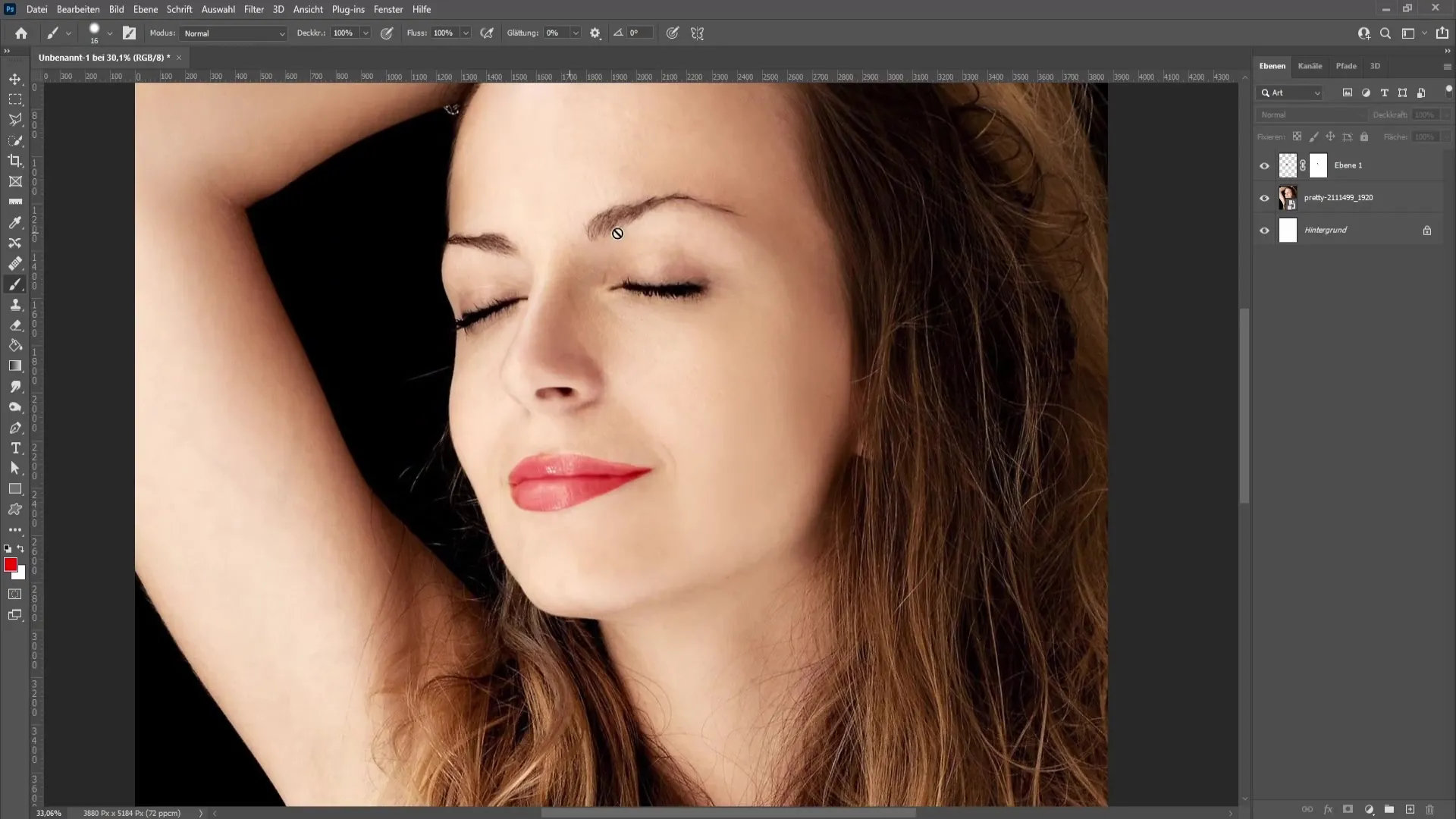Click the Filter menu item
The width and height of the screenshot is (1456, 819).
[x=254, y=9]
